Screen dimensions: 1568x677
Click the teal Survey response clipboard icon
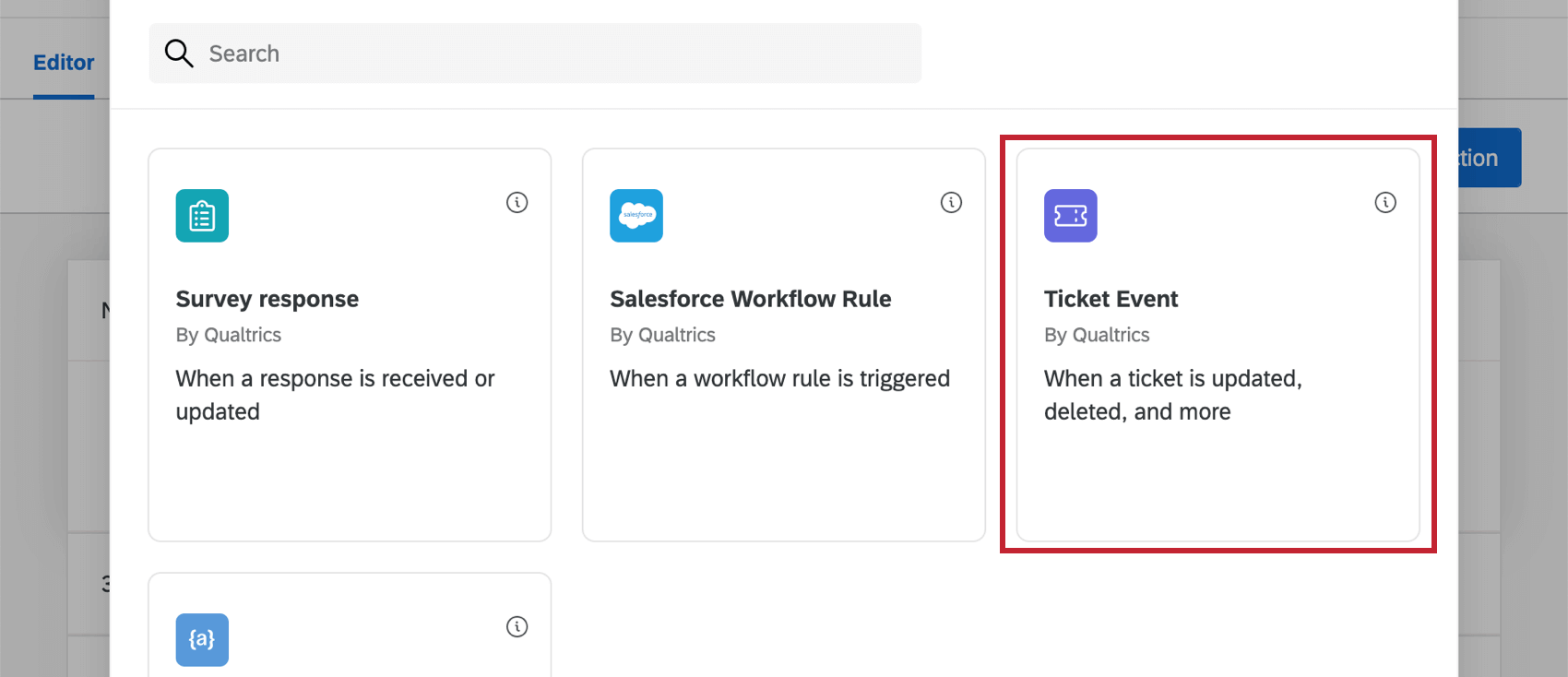[202, 216]
